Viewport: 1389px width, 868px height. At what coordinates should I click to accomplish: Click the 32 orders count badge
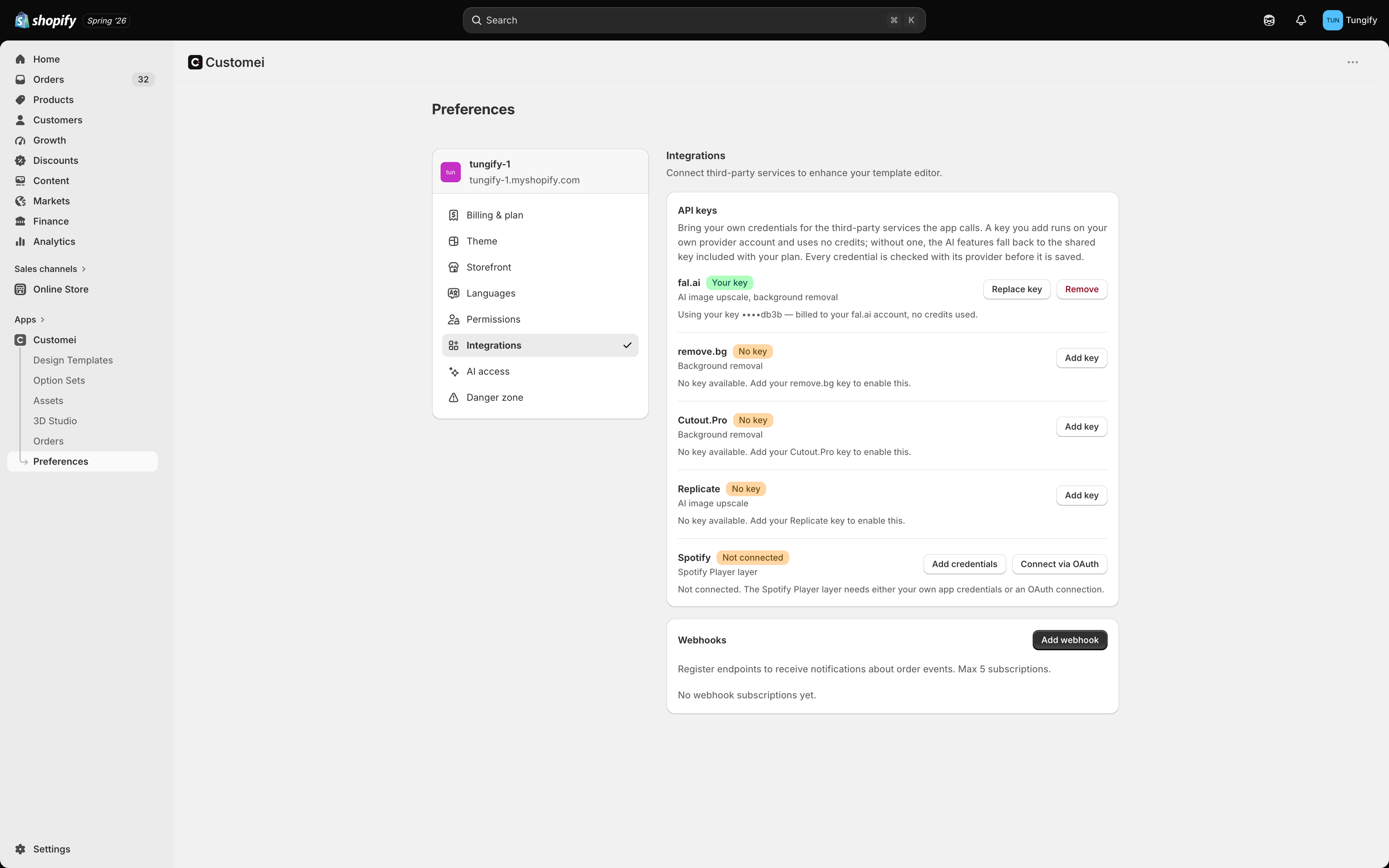pos(143,79)
